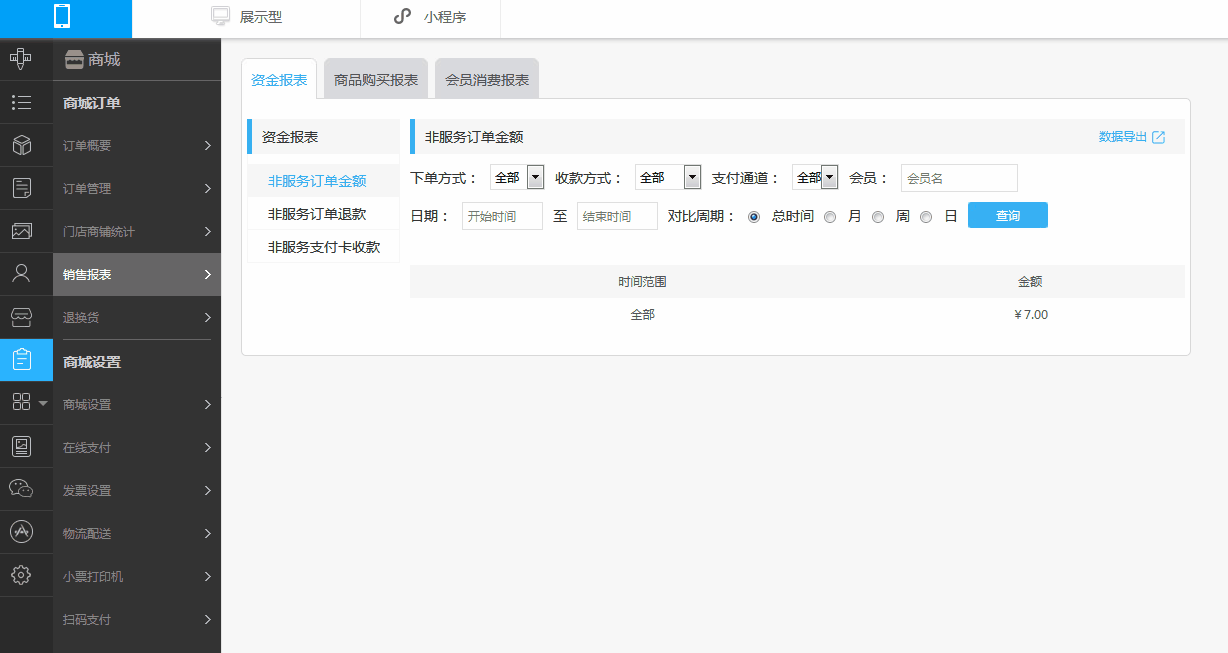
Task: Click the list icon in left rail
Action: (x=21, y=102)
